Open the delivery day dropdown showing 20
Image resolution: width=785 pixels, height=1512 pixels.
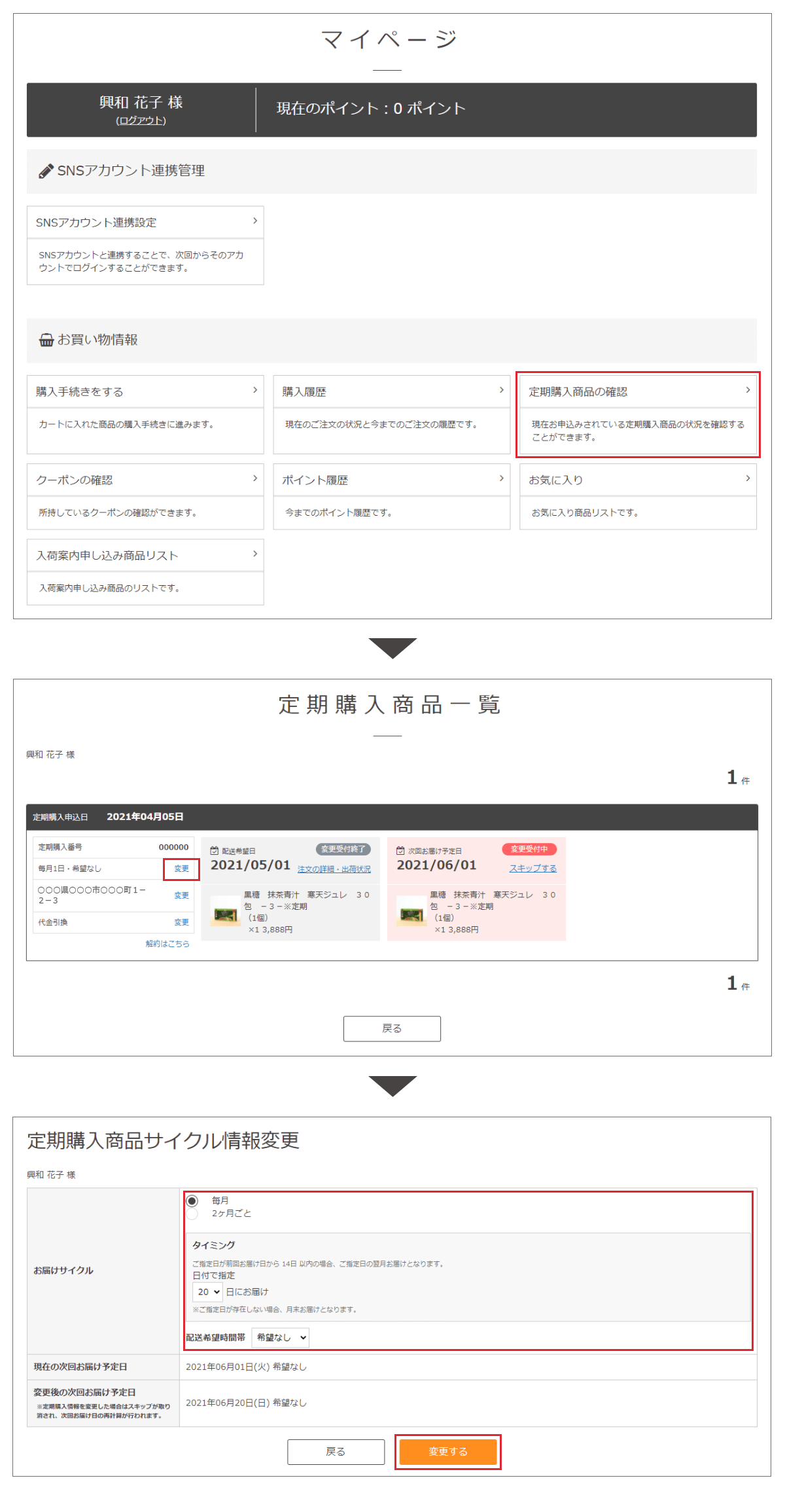(x=207, y=1291)
